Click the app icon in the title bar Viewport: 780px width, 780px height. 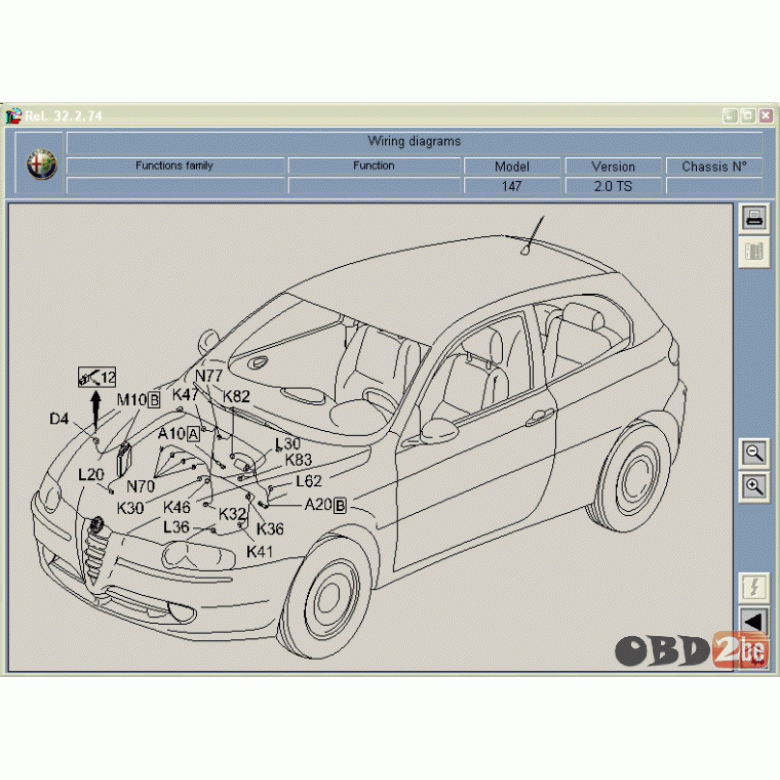13,116
